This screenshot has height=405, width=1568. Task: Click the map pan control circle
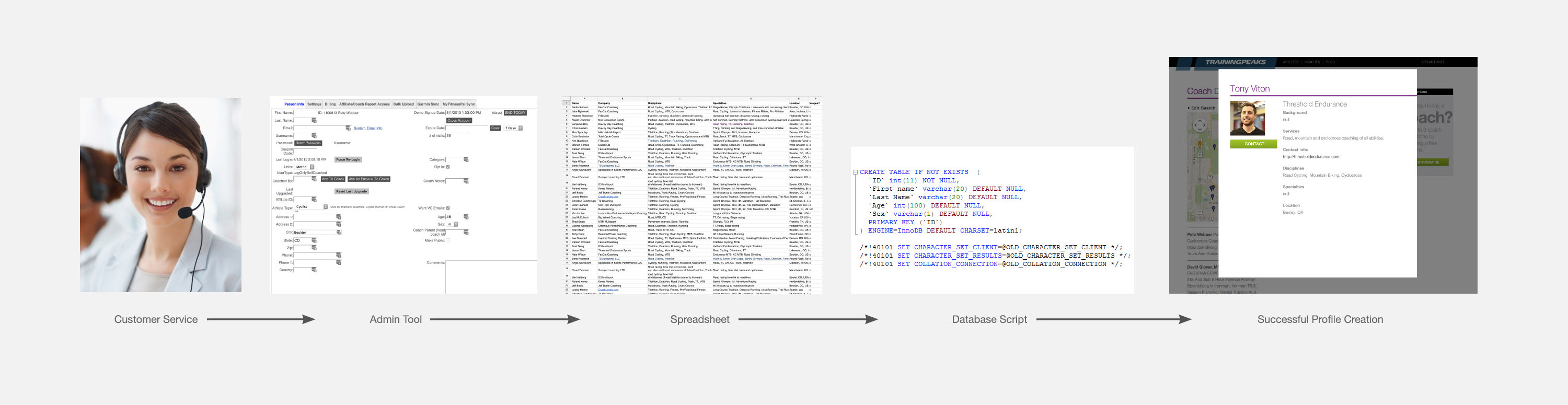(x=1200, y=125)
